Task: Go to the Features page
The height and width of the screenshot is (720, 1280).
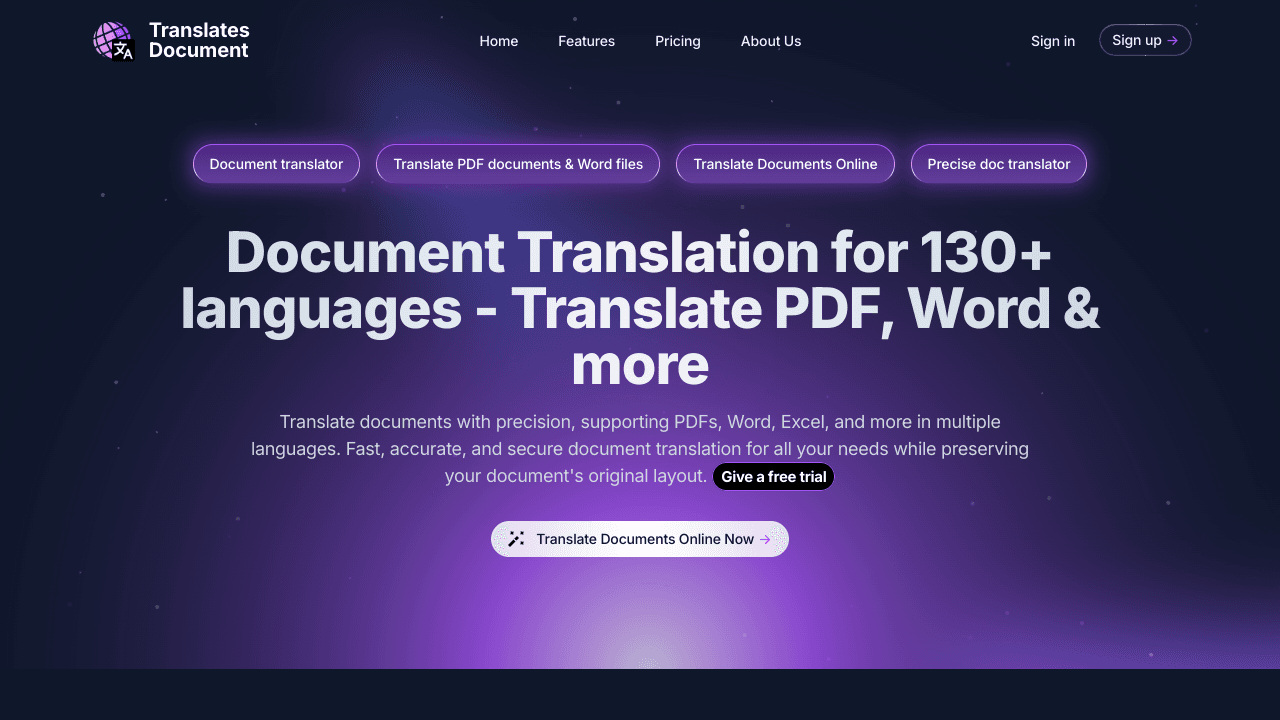Action: [586, 41]
